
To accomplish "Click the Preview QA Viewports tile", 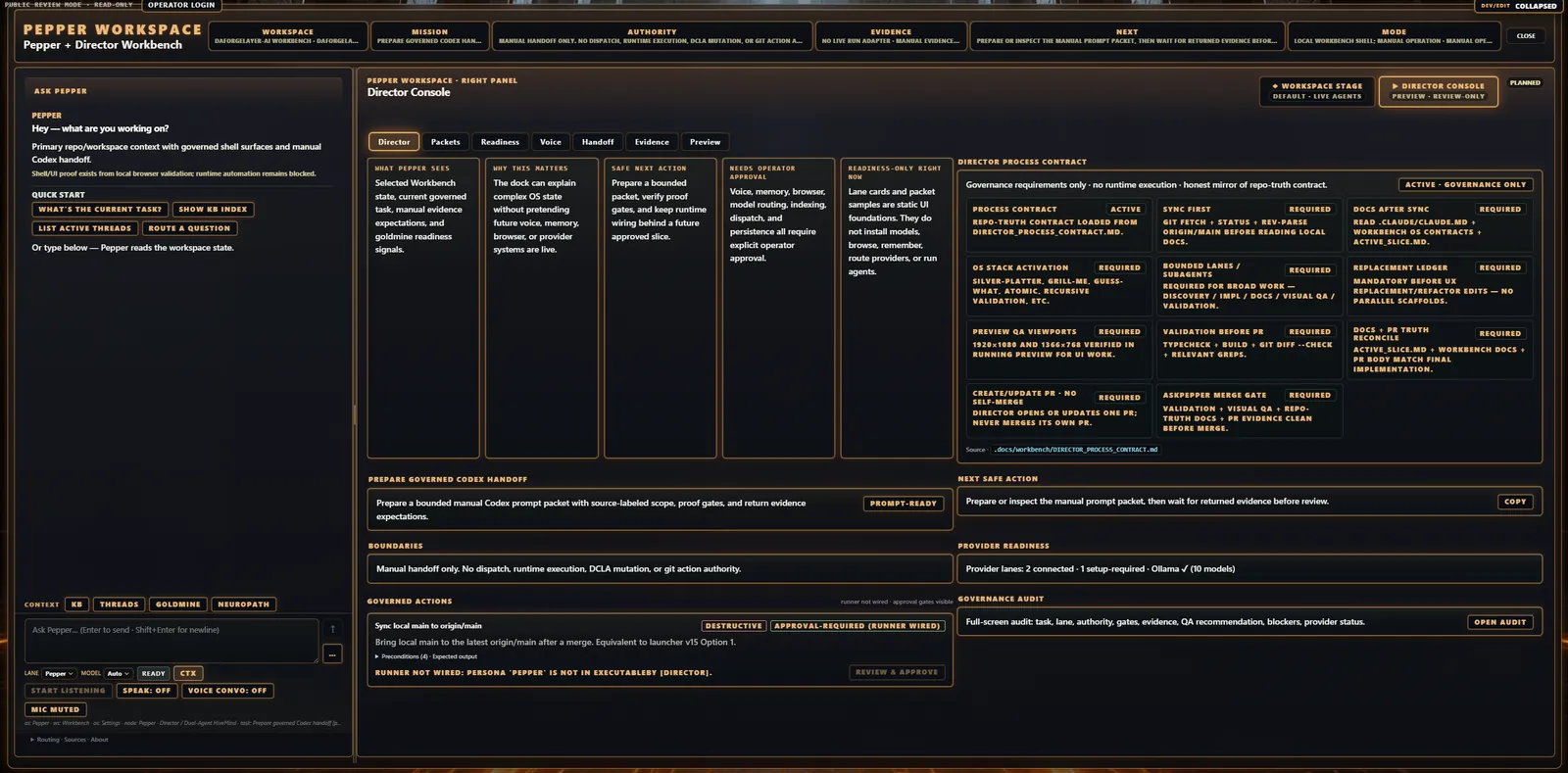I will (x=1058, y=350).
